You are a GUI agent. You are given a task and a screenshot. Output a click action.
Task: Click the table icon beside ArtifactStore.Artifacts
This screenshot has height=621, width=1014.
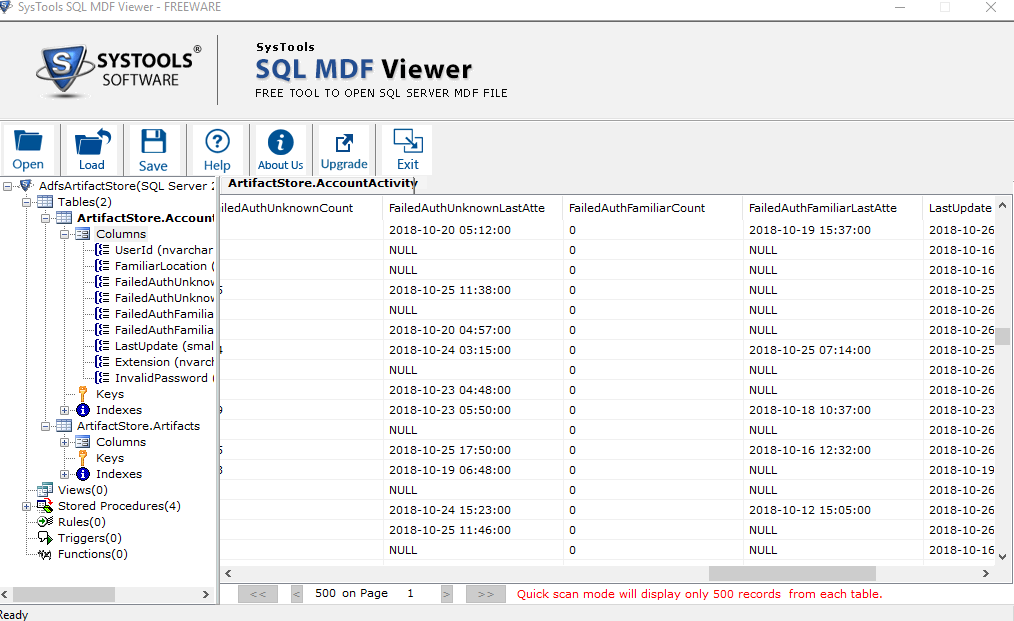click(x=64, y=426)
